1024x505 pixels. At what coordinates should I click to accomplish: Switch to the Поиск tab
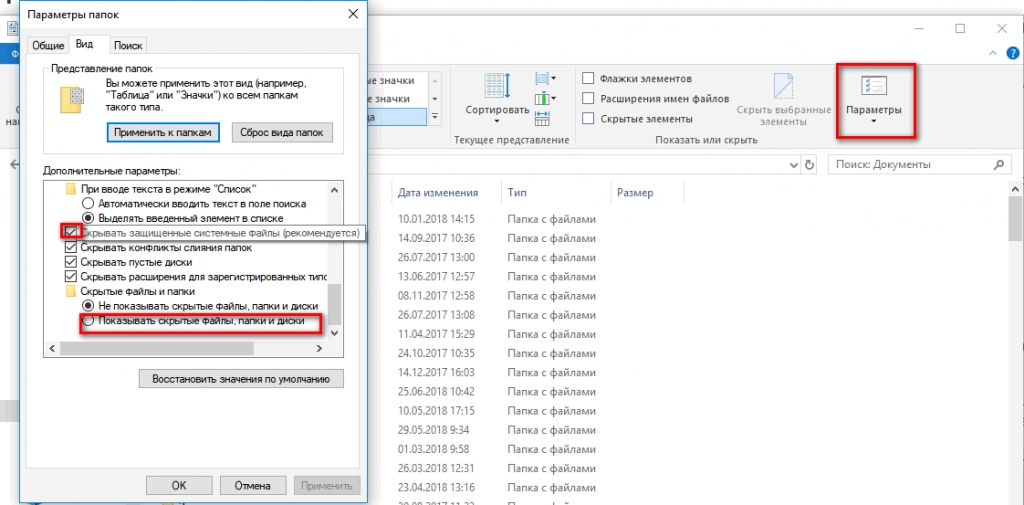[127, 46]
